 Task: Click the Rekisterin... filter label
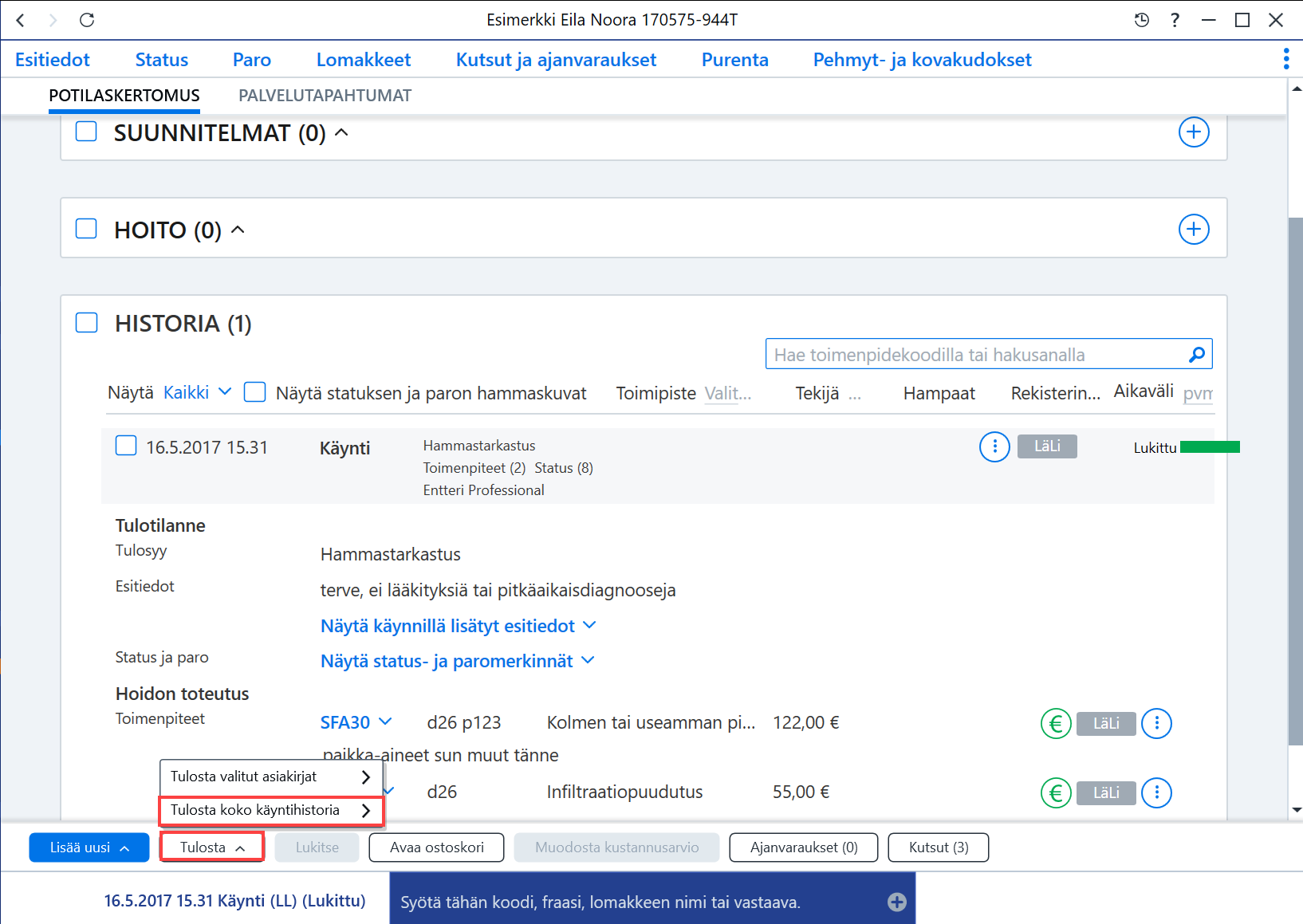pyautogui.click(x=1056, y=393)
